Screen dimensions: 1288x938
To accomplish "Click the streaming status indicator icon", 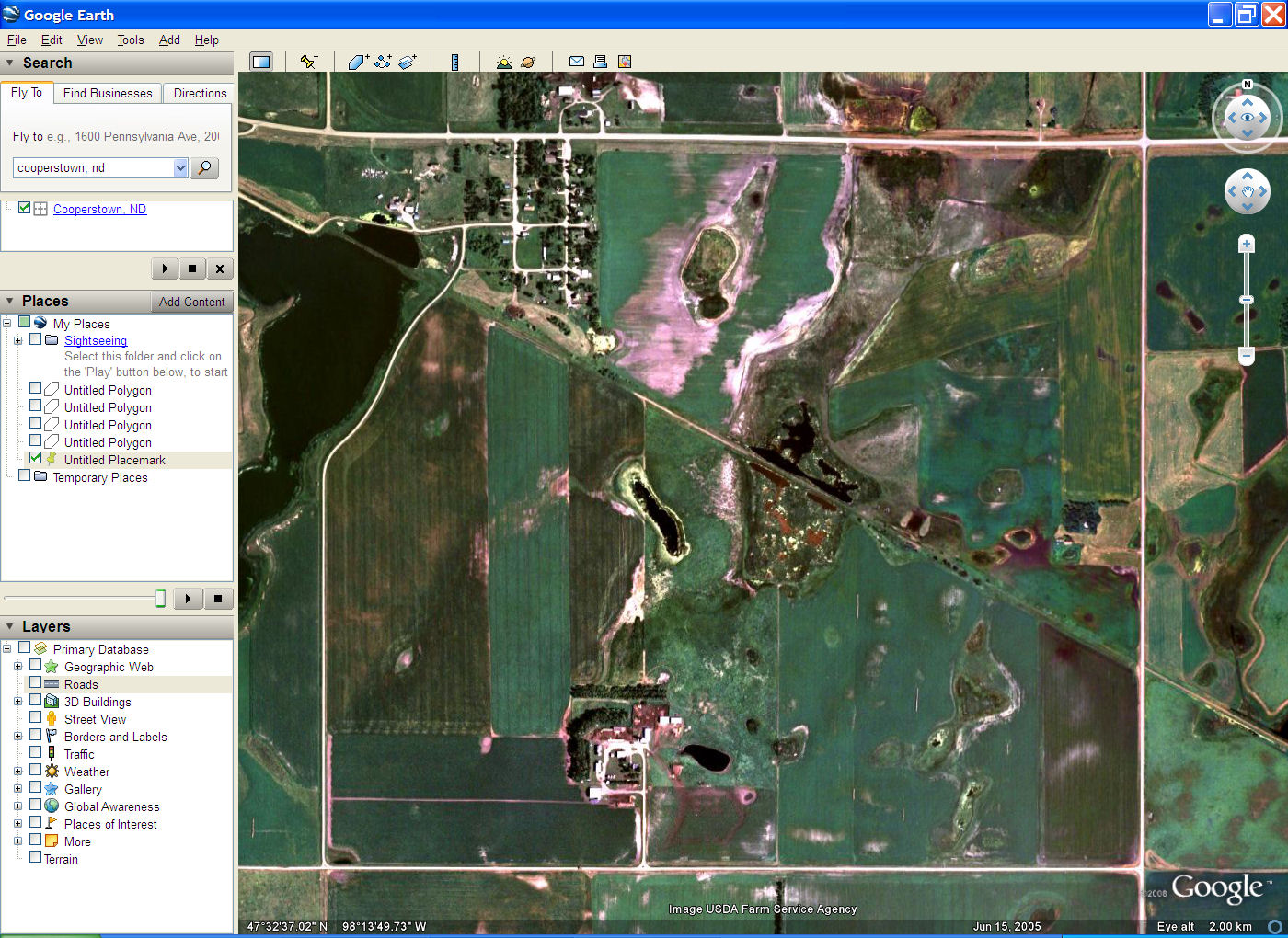I will pyautogui.click(x=1275, y=926).
